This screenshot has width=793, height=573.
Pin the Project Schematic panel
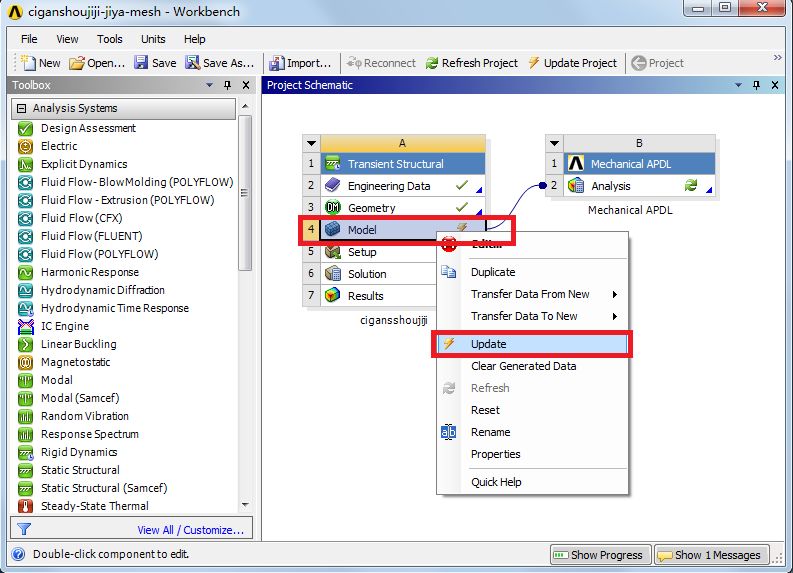point(757,85)
